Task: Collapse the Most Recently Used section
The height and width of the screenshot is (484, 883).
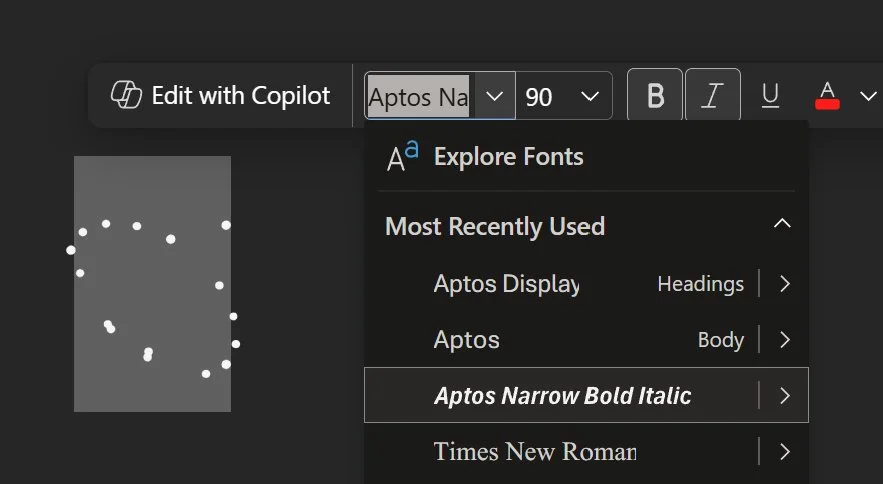Action: [782, 224]
